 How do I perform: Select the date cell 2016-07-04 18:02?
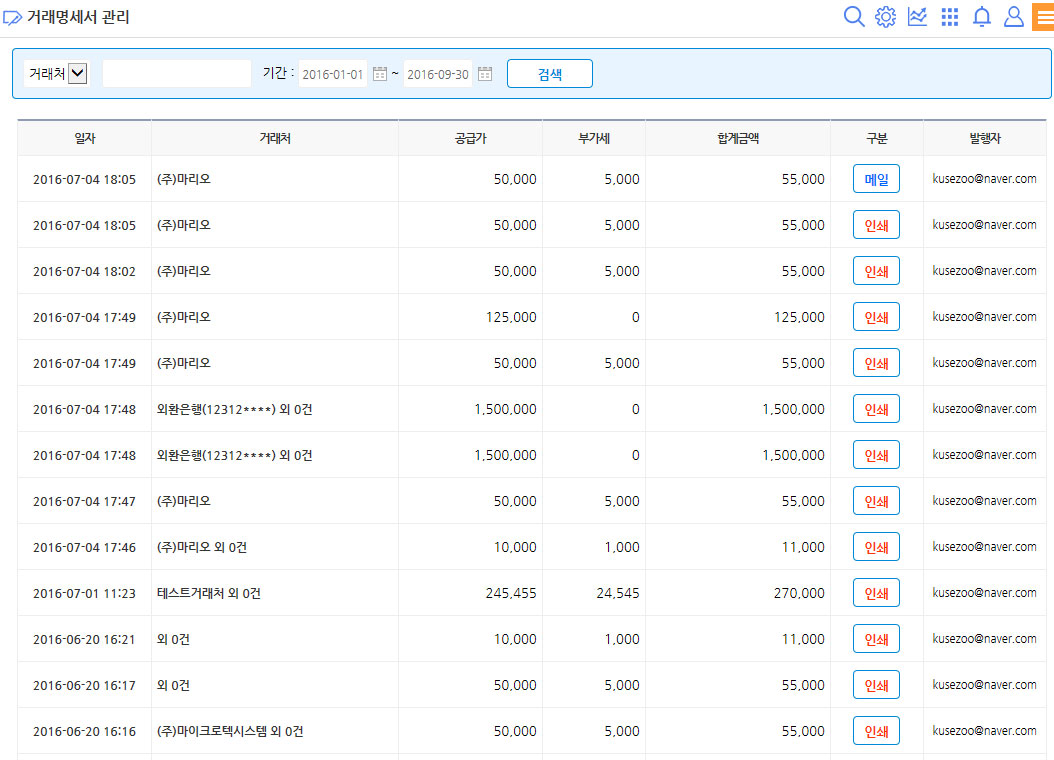tap(84, 271)
